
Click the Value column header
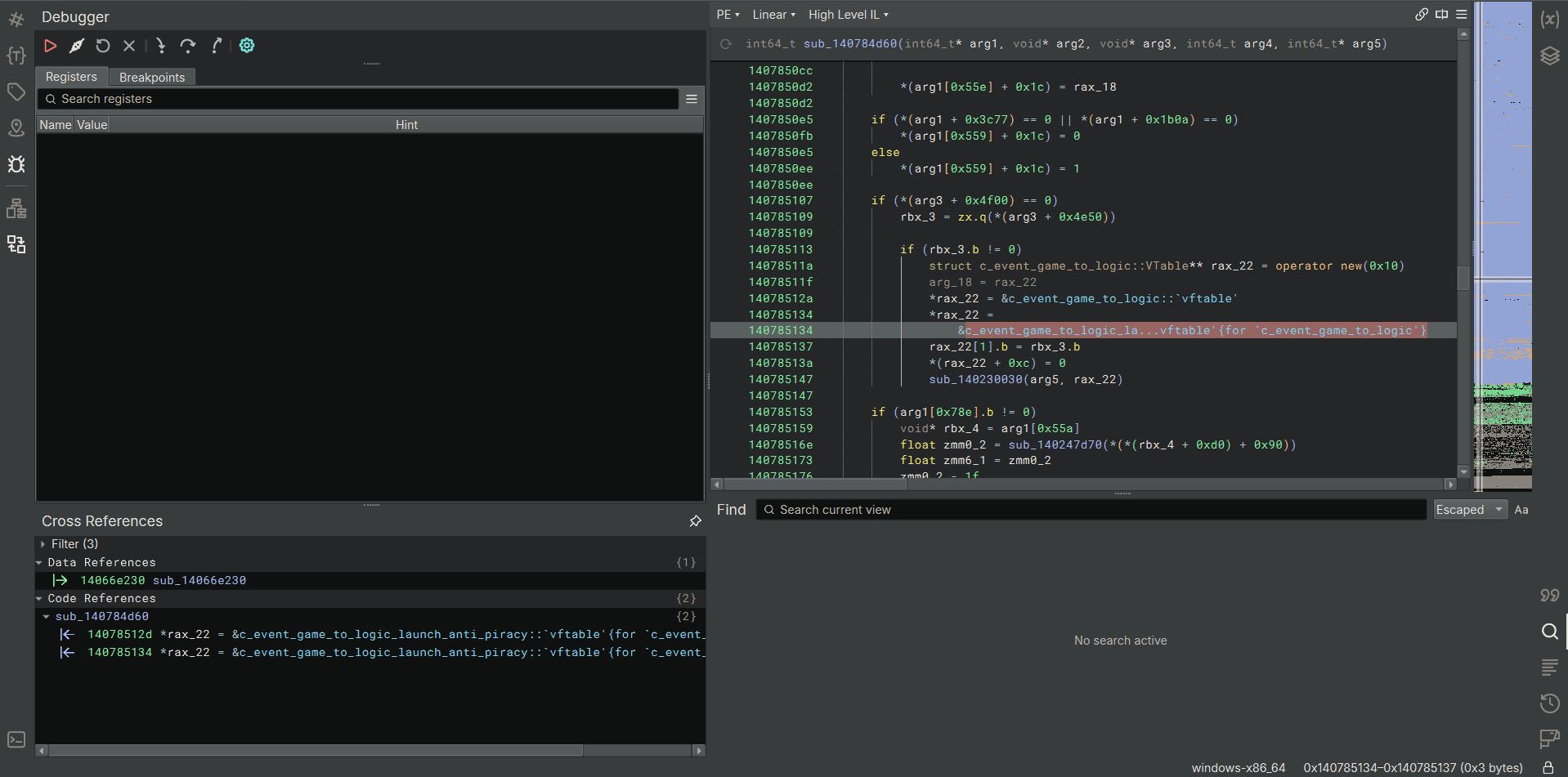[92, 125]
